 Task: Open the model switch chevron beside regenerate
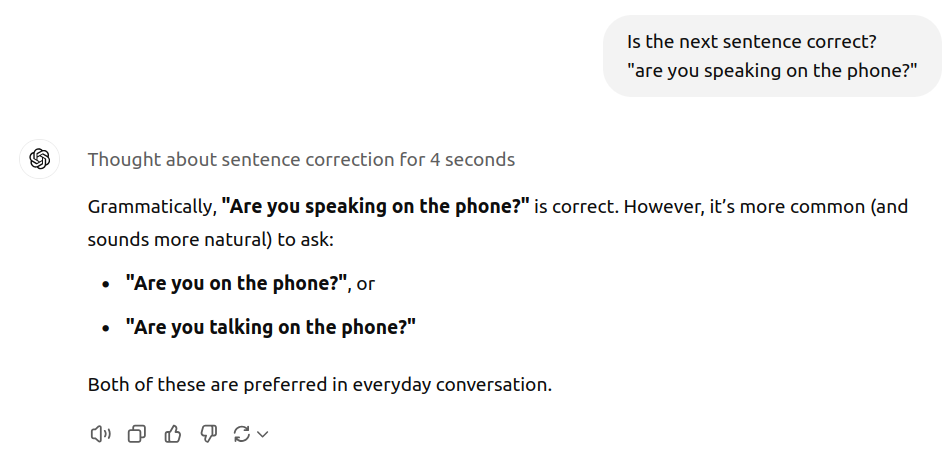(262, 434)
